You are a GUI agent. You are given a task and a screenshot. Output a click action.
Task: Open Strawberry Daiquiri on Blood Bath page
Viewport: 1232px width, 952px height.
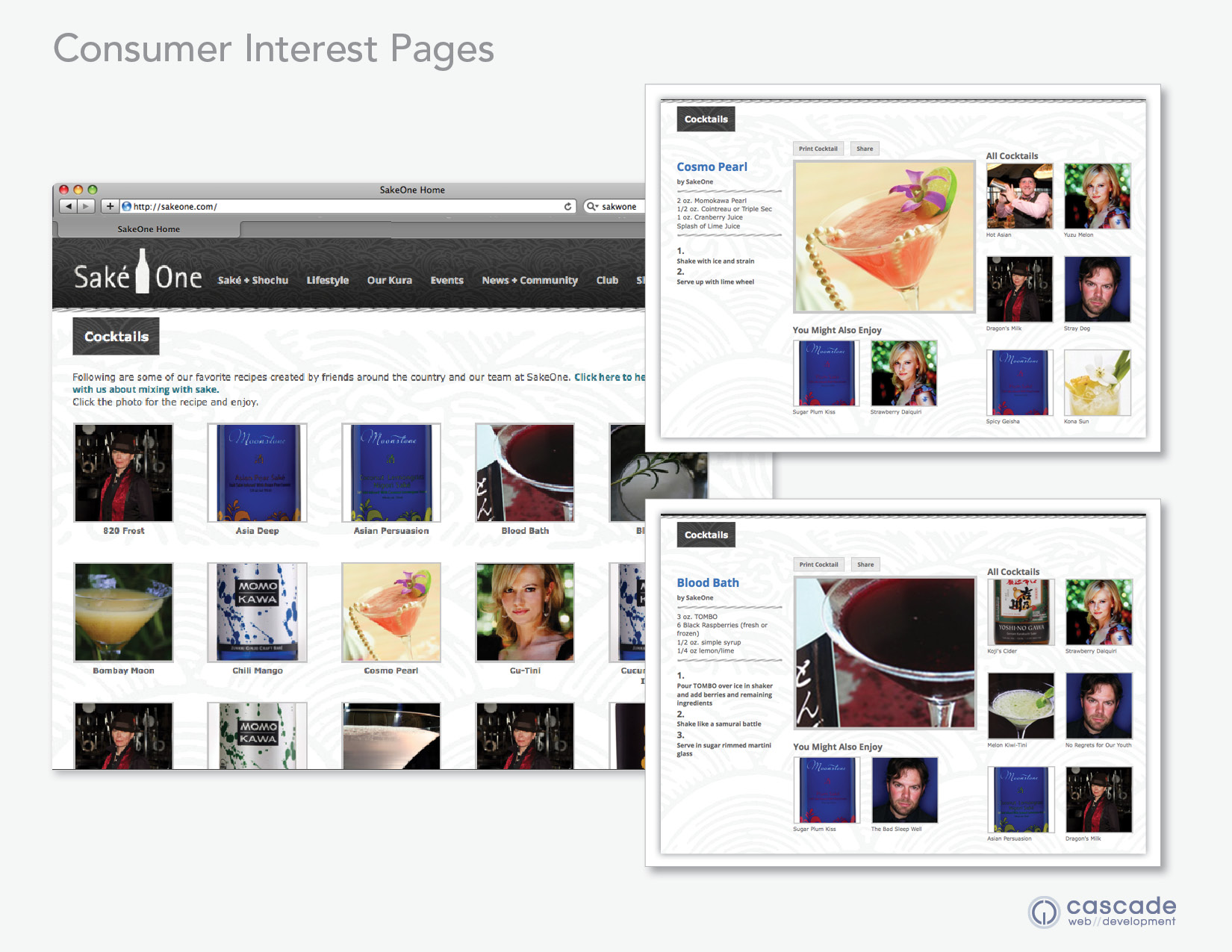pyautogui.click(x=1098, y=612)
